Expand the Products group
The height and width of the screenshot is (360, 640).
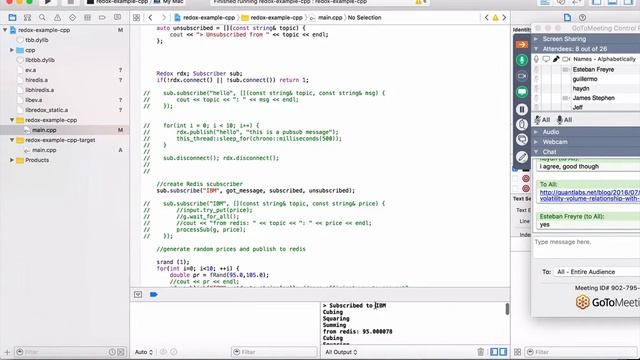[x=12, y=160]
